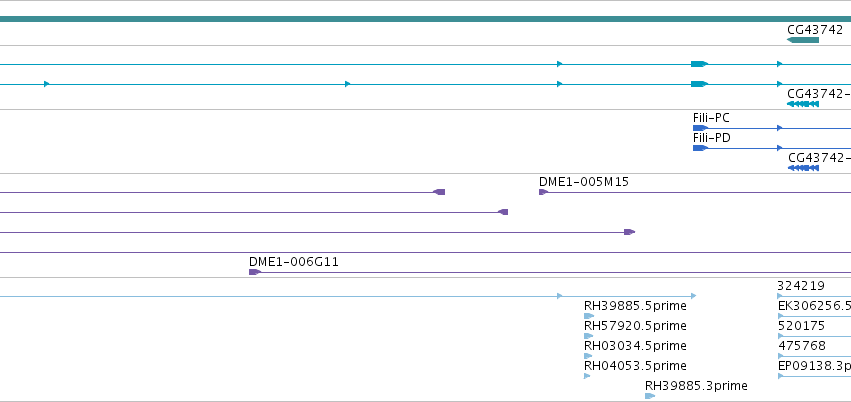Click the cyan exon block on the lower transcript line
The width and height of the screenshot is (851, 402).
click(x=699, y=84)
